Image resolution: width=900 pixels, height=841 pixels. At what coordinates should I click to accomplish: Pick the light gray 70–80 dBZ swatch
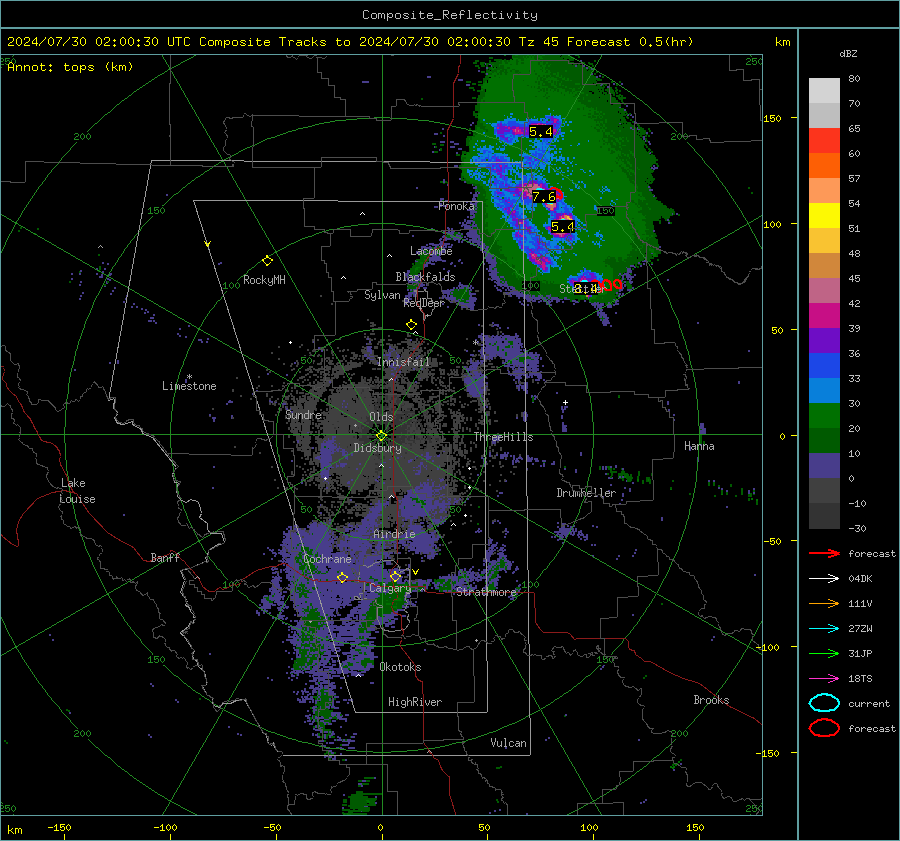click(x=824, y=91)
